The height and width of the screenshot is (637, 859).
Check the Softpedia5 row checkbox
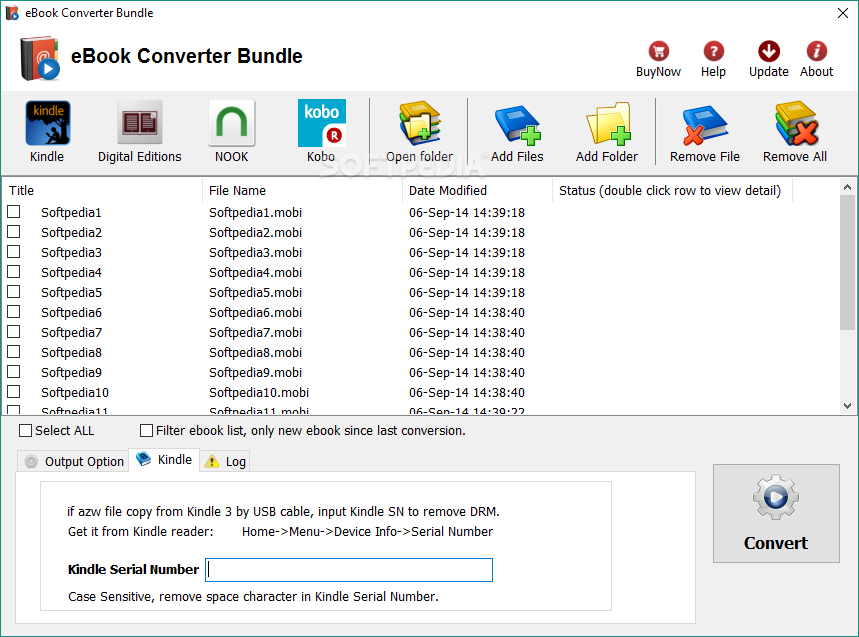pos(14,291)
